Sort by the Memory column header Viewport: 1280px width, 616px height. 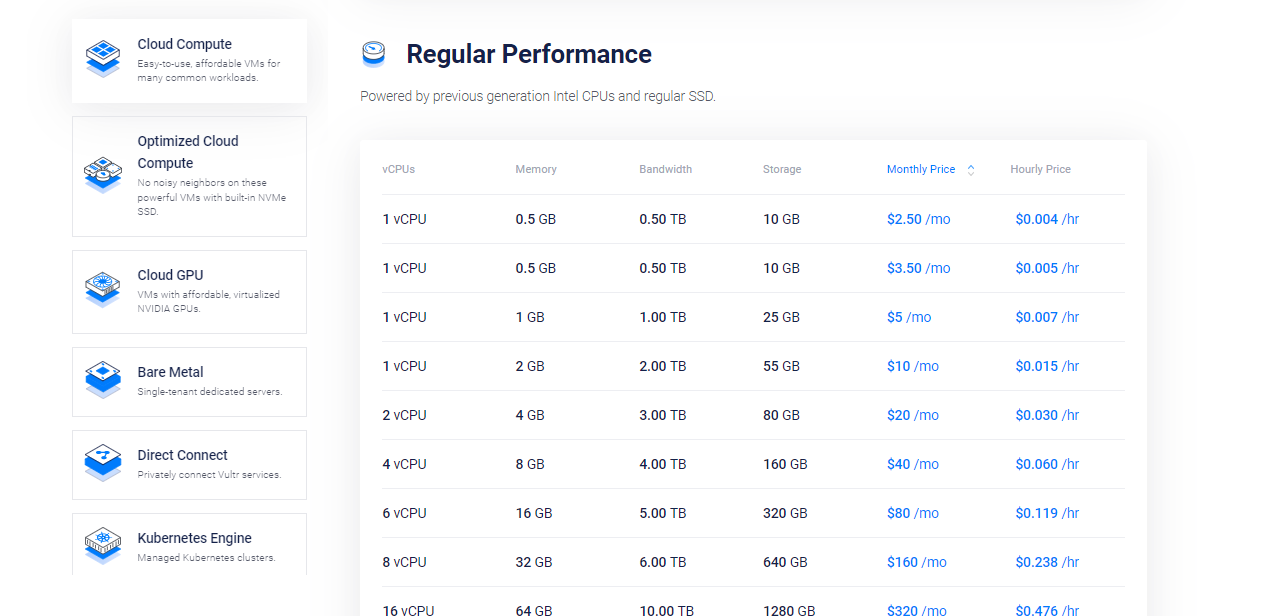coord(536,170)
